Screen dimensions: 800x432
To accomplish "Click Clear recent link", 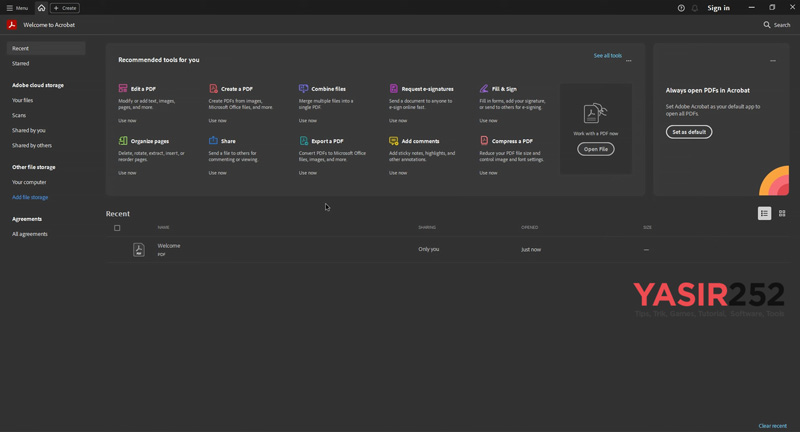I will [x=772, y=426].
